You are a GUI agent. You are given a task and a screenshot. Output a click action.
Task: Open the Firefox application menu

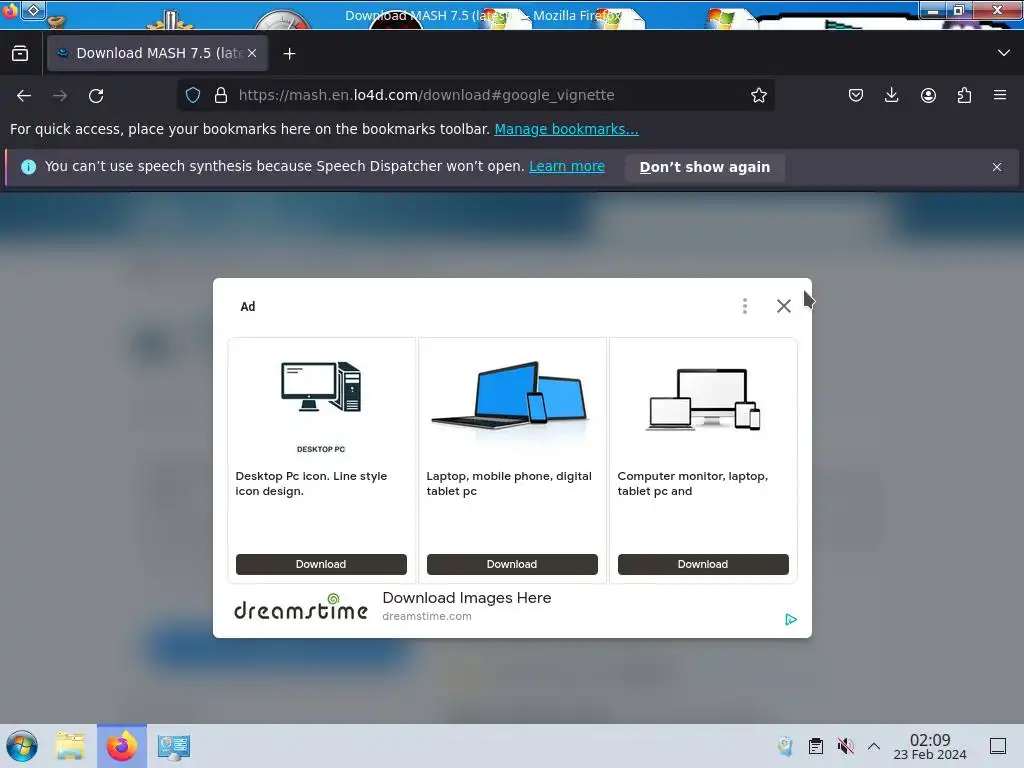pos(1000,95)
